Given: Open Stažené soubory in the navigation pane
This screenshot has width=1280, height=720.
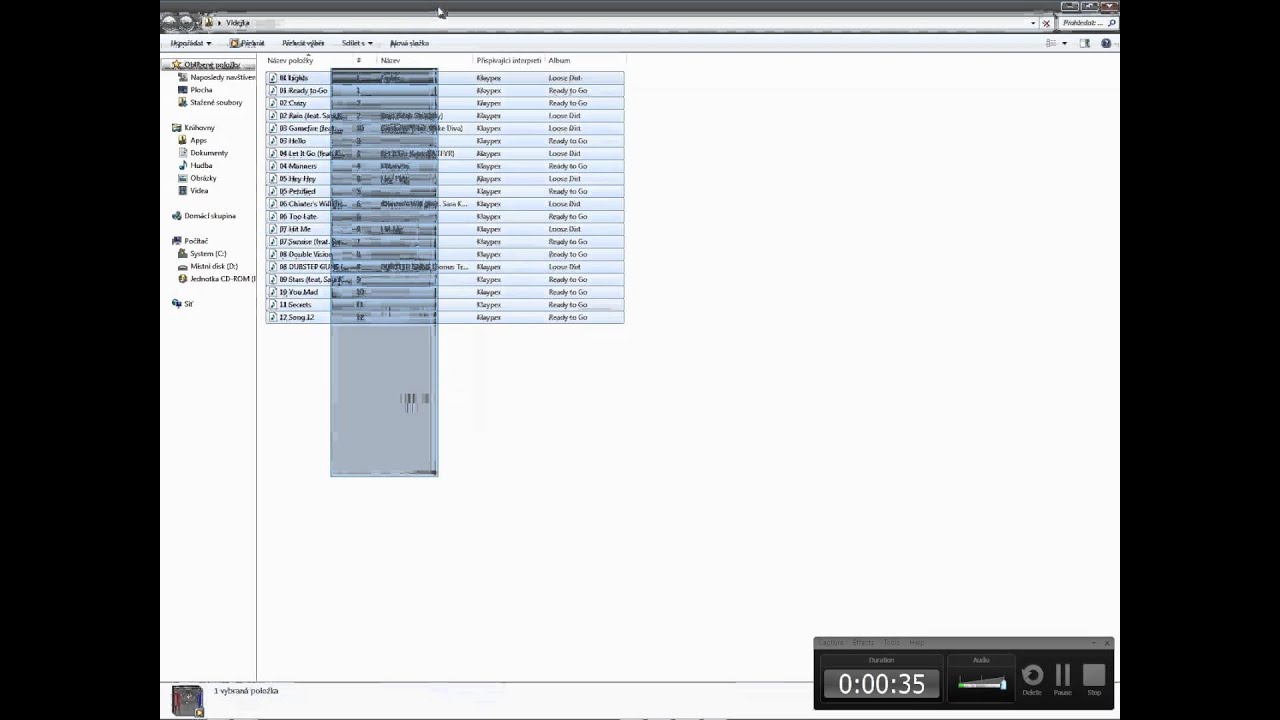Looking at the screenshot, I should (x=216, y=102).
